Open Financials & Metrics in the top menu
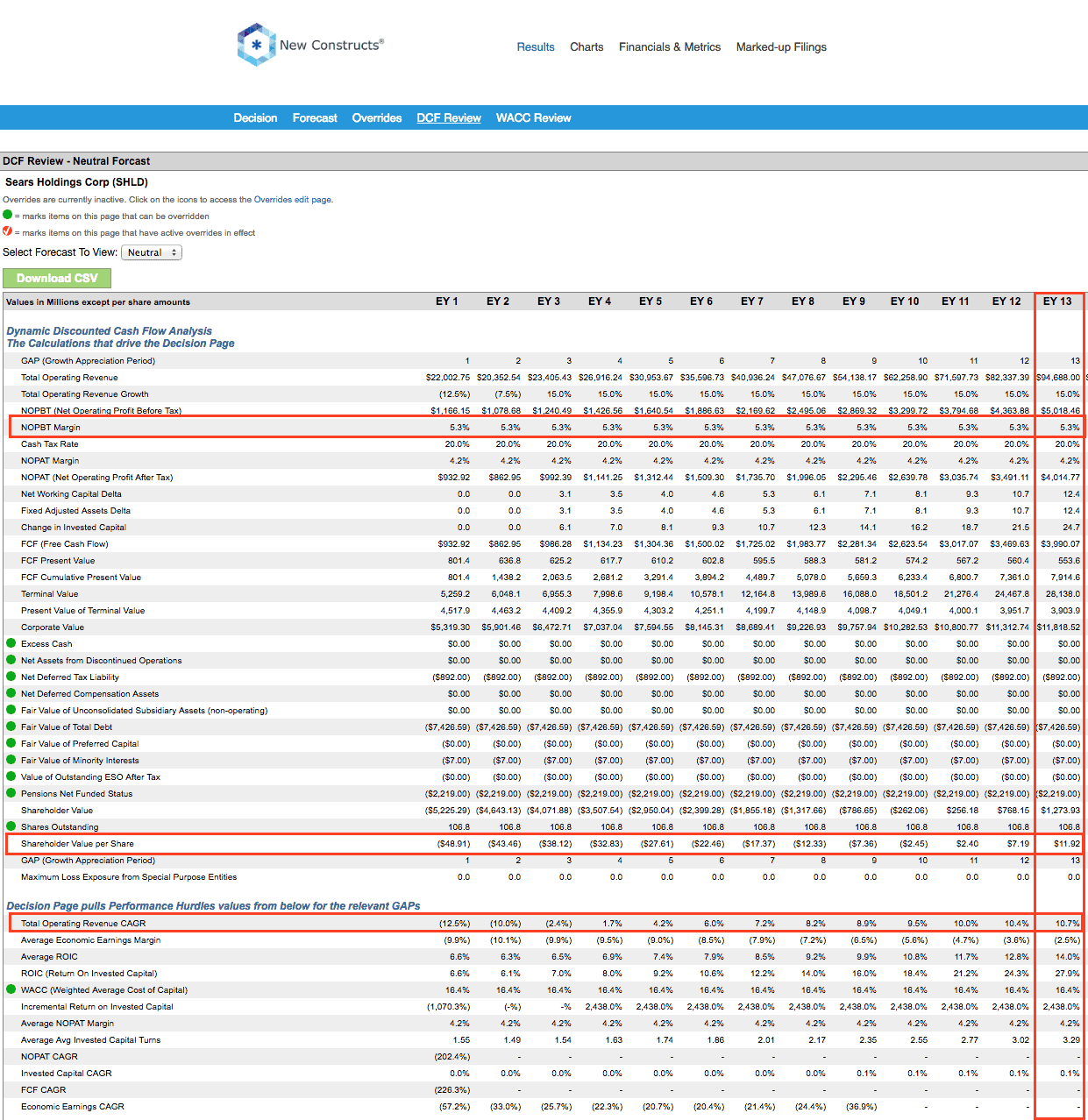 pyautogui.click(x=670, y=47)
